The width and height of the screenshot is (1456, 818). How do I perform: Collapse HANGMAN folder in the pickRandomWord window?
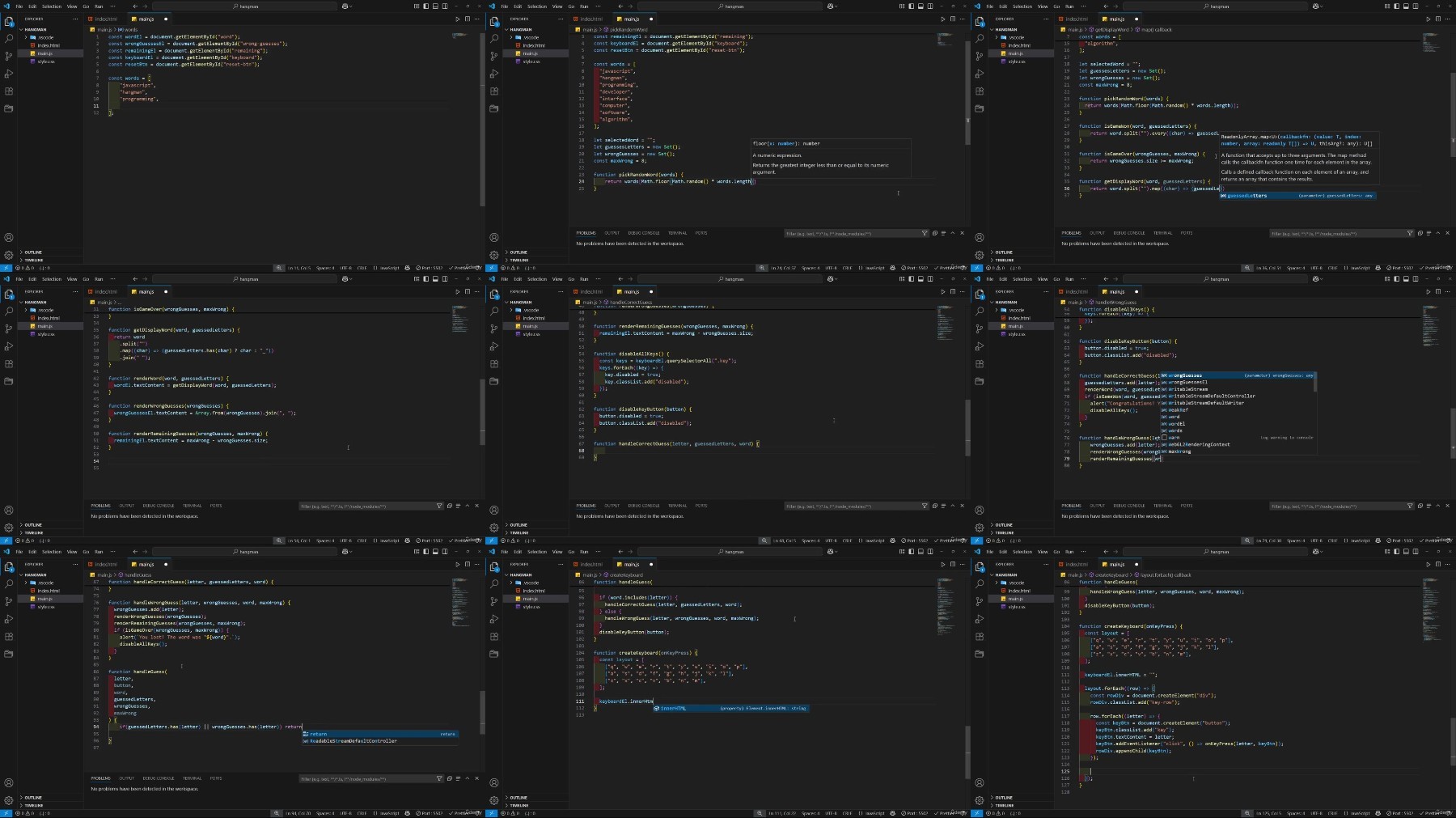click(521, 30)
